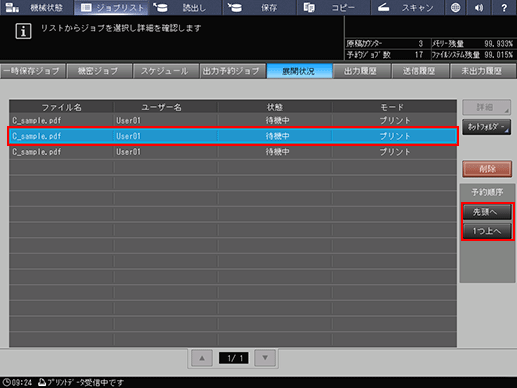
Task: Open help with the question mark icon
Action: (504, 7)
